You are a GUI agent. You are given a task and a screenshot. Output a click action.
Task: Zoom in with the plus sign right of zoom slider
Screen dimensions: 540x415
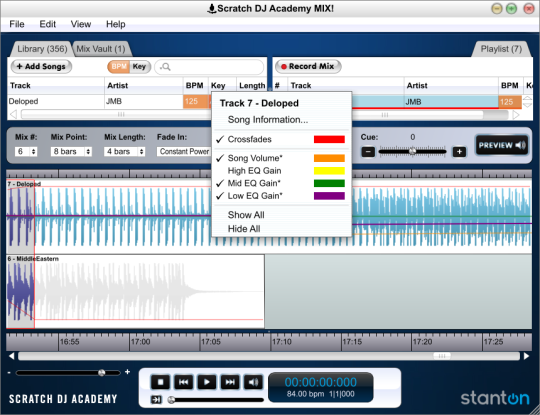click(x=127, y=372)
